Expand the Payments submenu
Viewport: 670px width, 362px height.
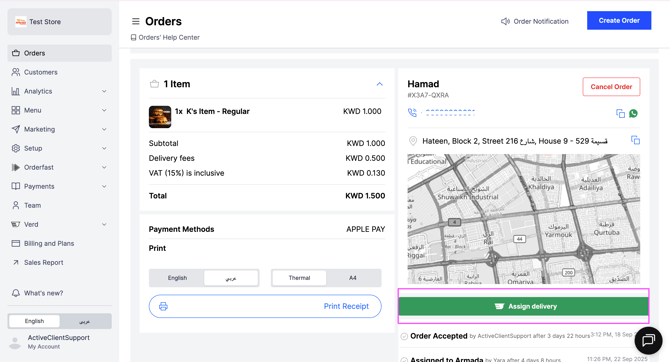coord(104,186)
